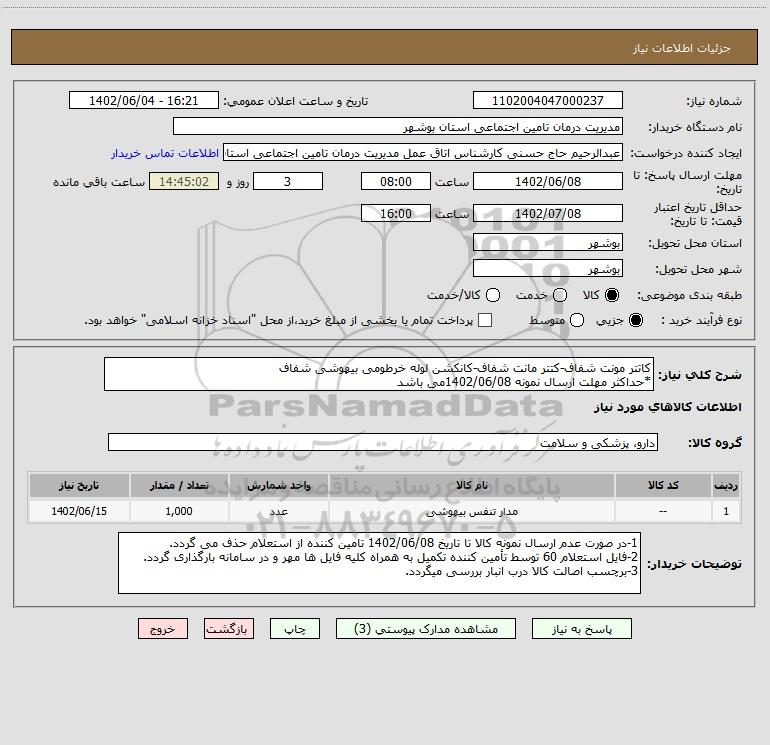The image size is (770, 745).
Task: Select the متوسط purchase type radio
Action: (577, 320)
